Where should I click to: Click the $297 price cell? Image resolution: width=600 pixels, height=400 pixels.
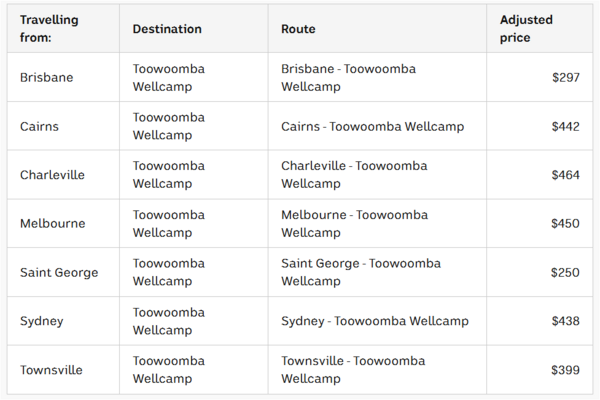click(565, 78)
